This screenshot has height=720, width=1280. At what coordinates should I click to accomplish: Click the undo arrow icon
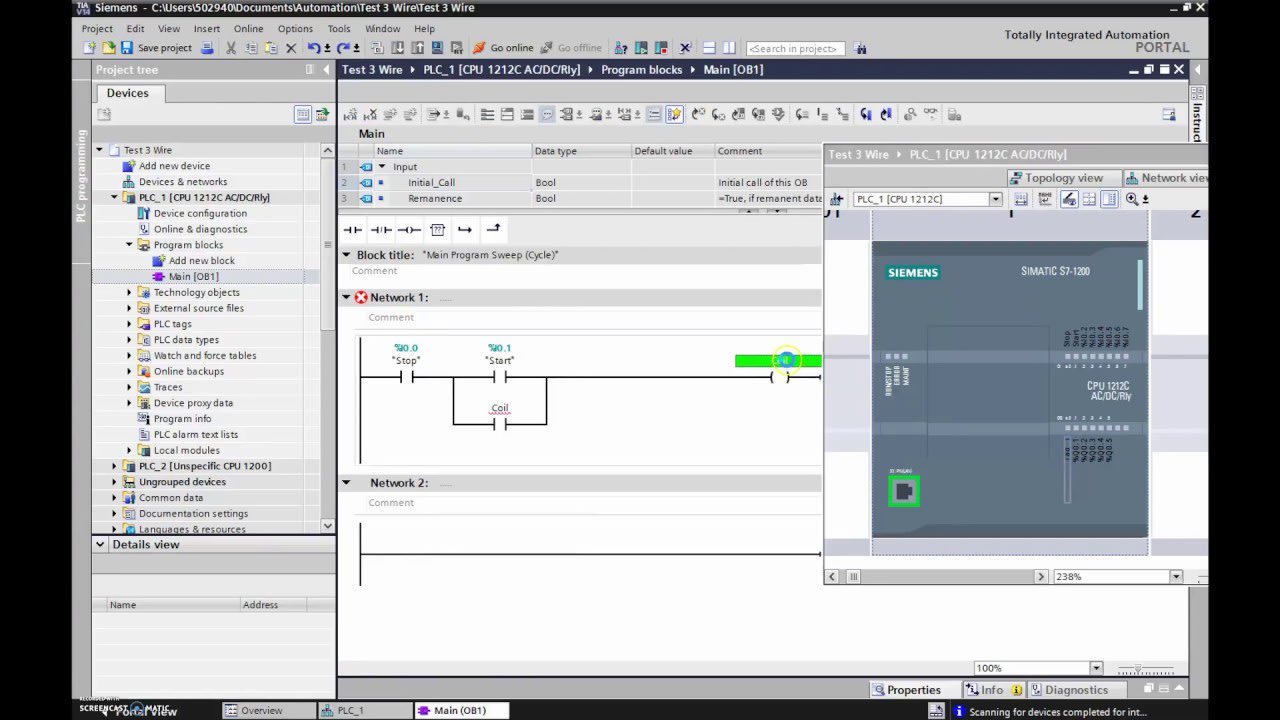tap(314, 48)
